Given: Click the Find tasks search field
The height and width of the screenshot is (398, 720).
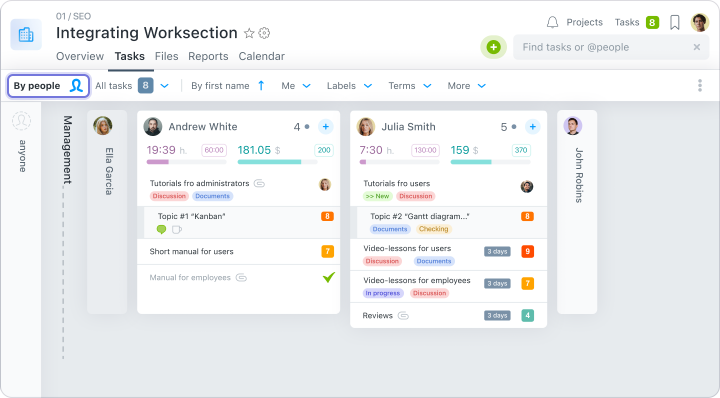Looking at the screenshot, I should (x=606, y=47).
